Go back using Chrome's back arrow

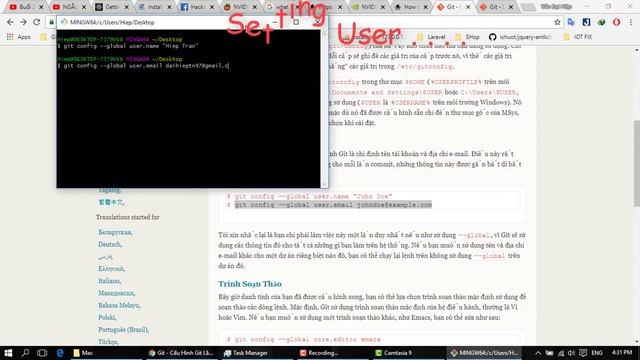click(x=10, y=22)
